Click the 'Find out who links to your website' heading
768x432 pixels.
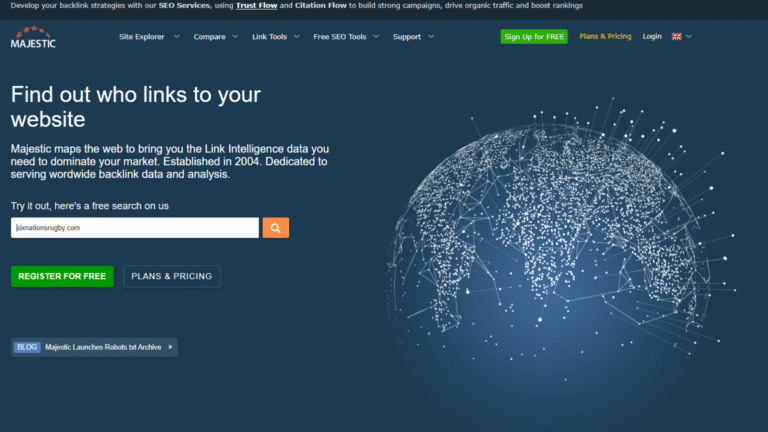pyautogui.click(x=136, y=107)
